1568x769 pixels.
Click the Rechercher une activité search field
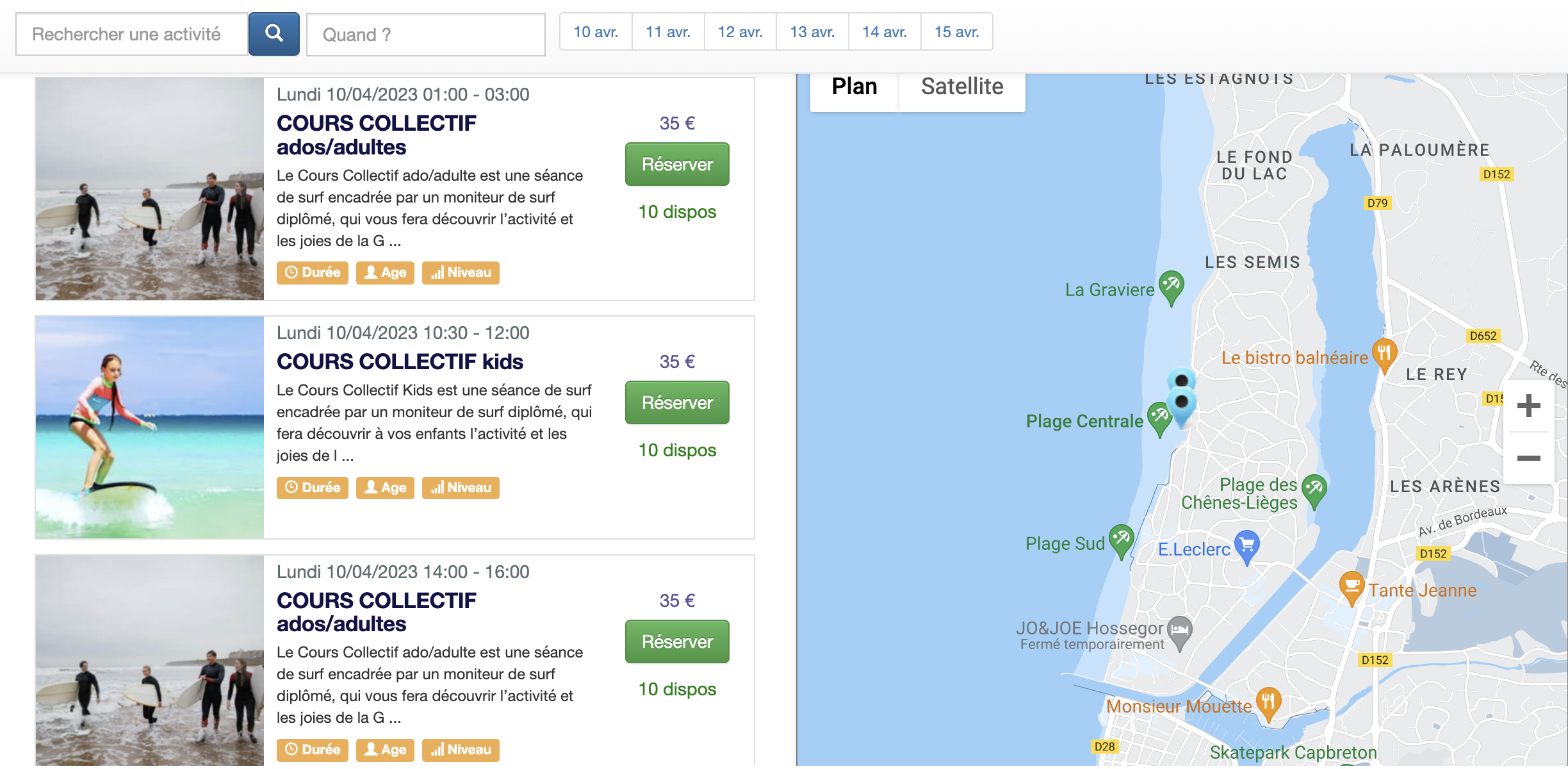pyautogui.click(x=132, y=34)
